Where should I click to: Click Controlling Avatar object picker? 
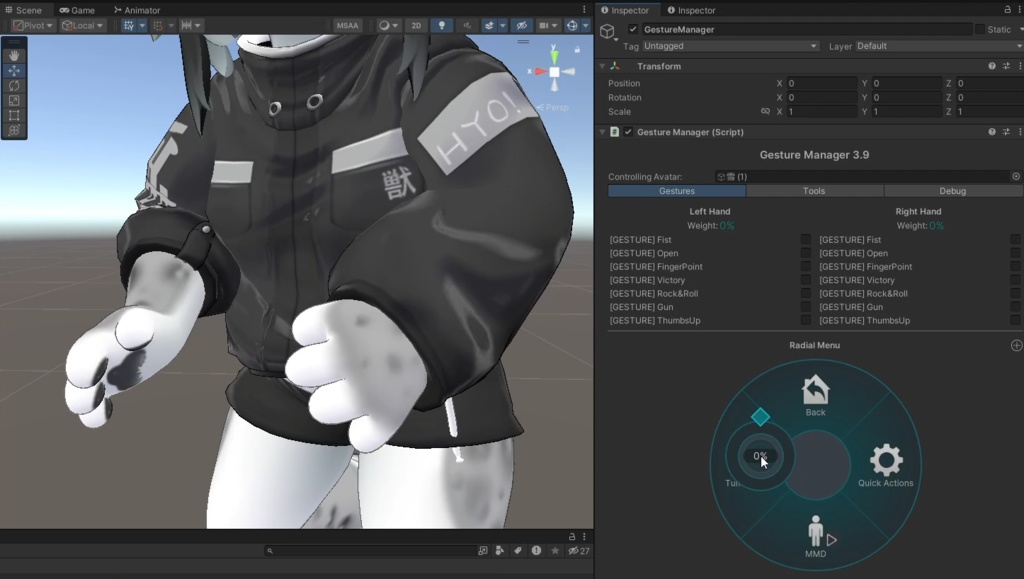pos(1016,176)
